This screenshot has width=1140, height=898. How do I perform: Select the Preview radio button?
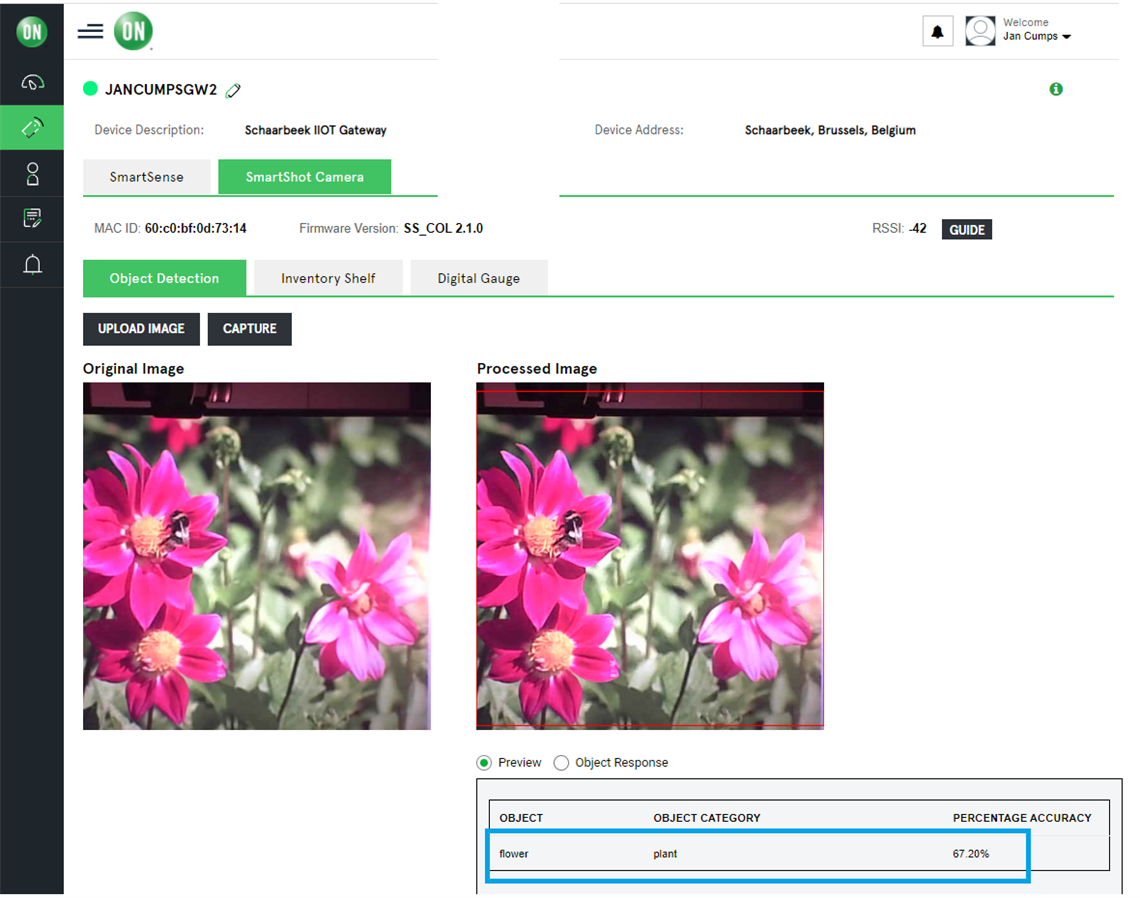tap(483, 763)
